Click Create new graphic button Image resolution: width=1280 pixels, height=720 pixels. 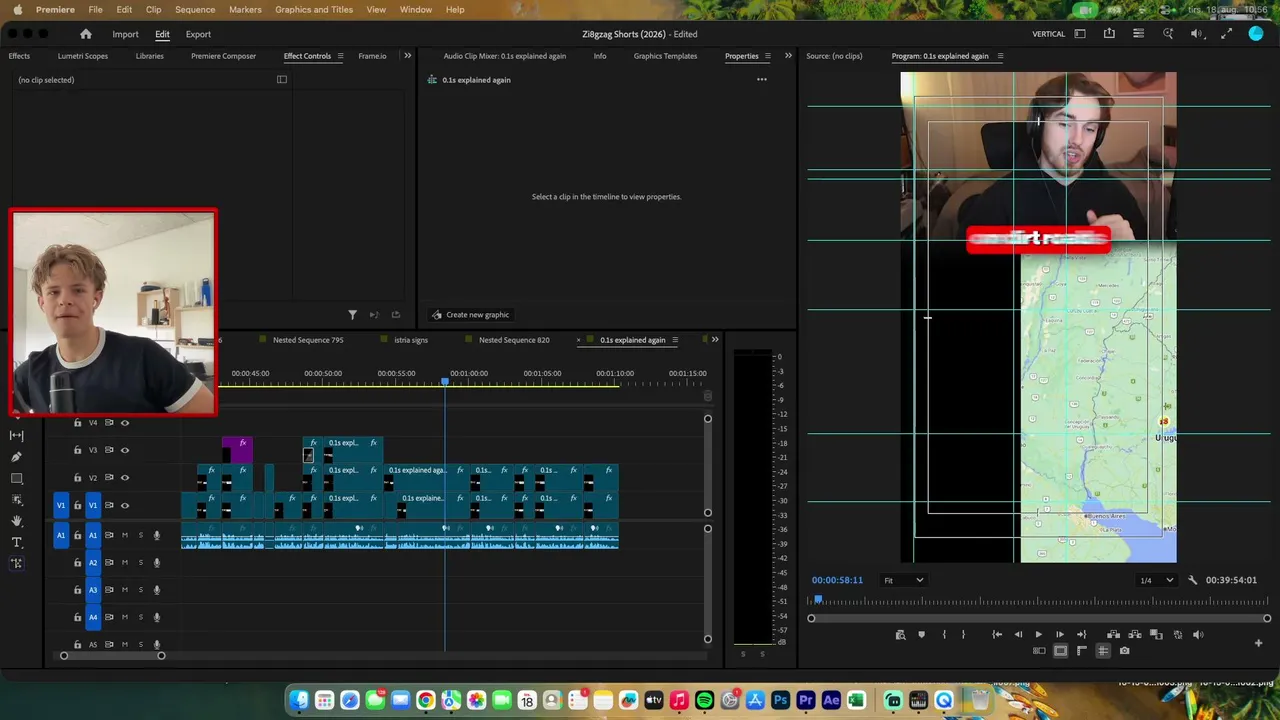(470, 315)
